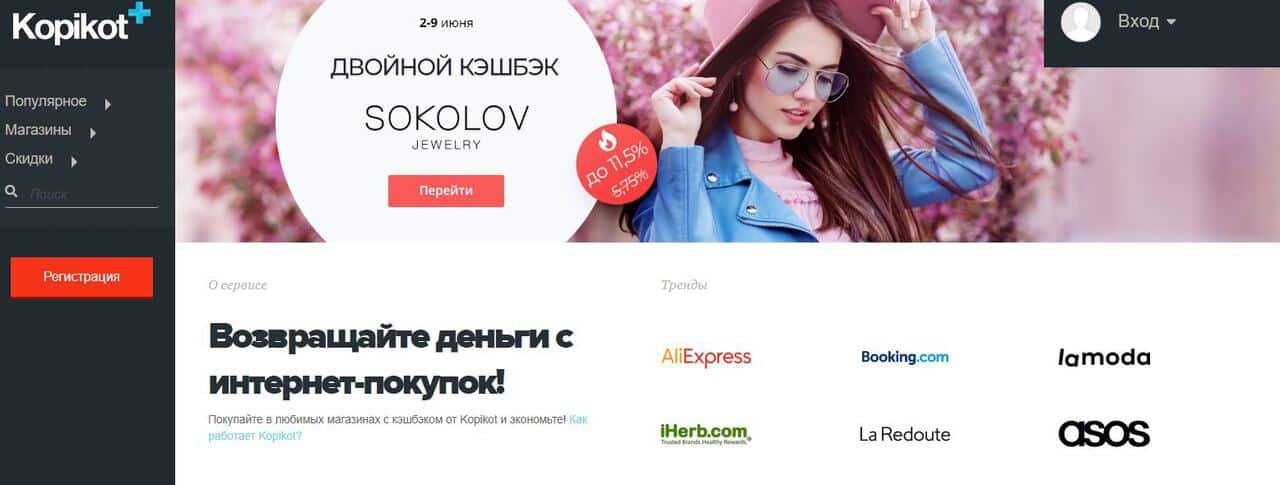Click the flame cashback percentage badge
This screenshot has width=1280, height=485.
(616, 164)
